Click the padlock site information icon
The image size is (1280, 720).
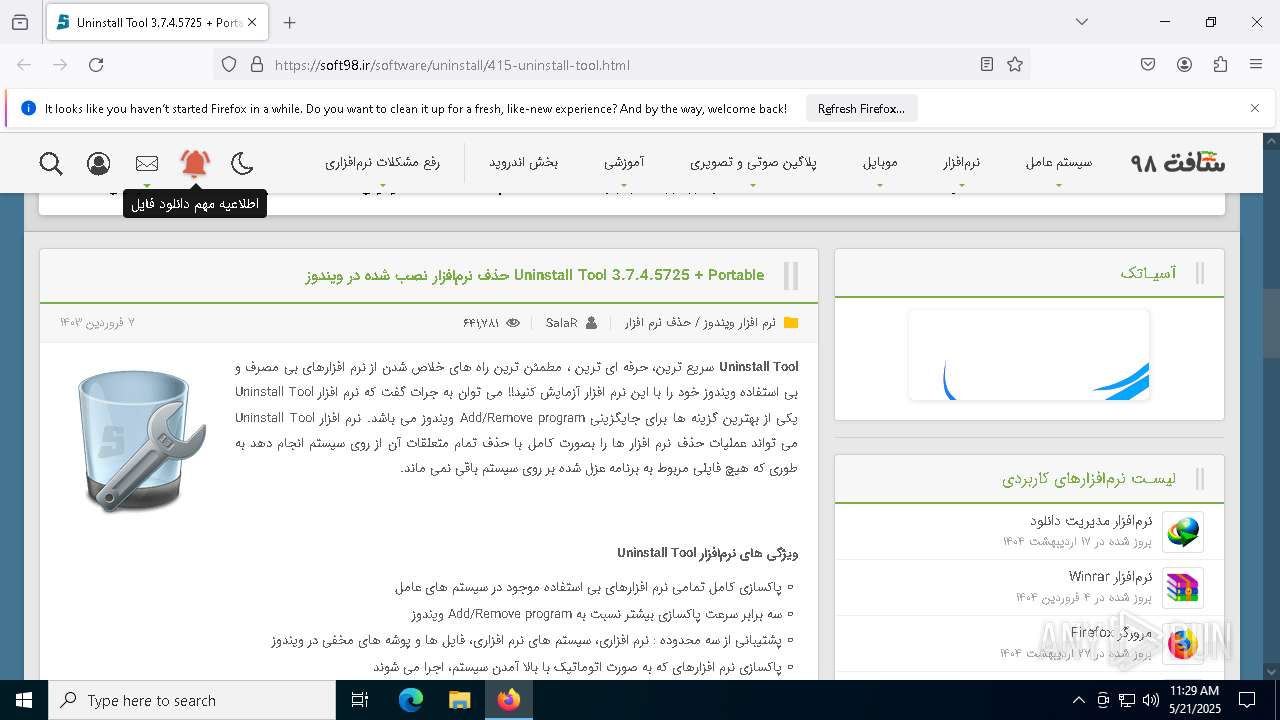click(257, 64)
